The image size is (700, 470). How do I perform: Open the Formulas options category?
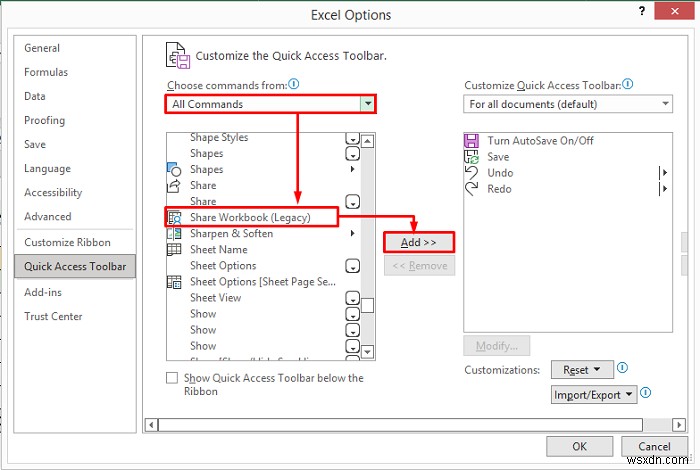46,72
